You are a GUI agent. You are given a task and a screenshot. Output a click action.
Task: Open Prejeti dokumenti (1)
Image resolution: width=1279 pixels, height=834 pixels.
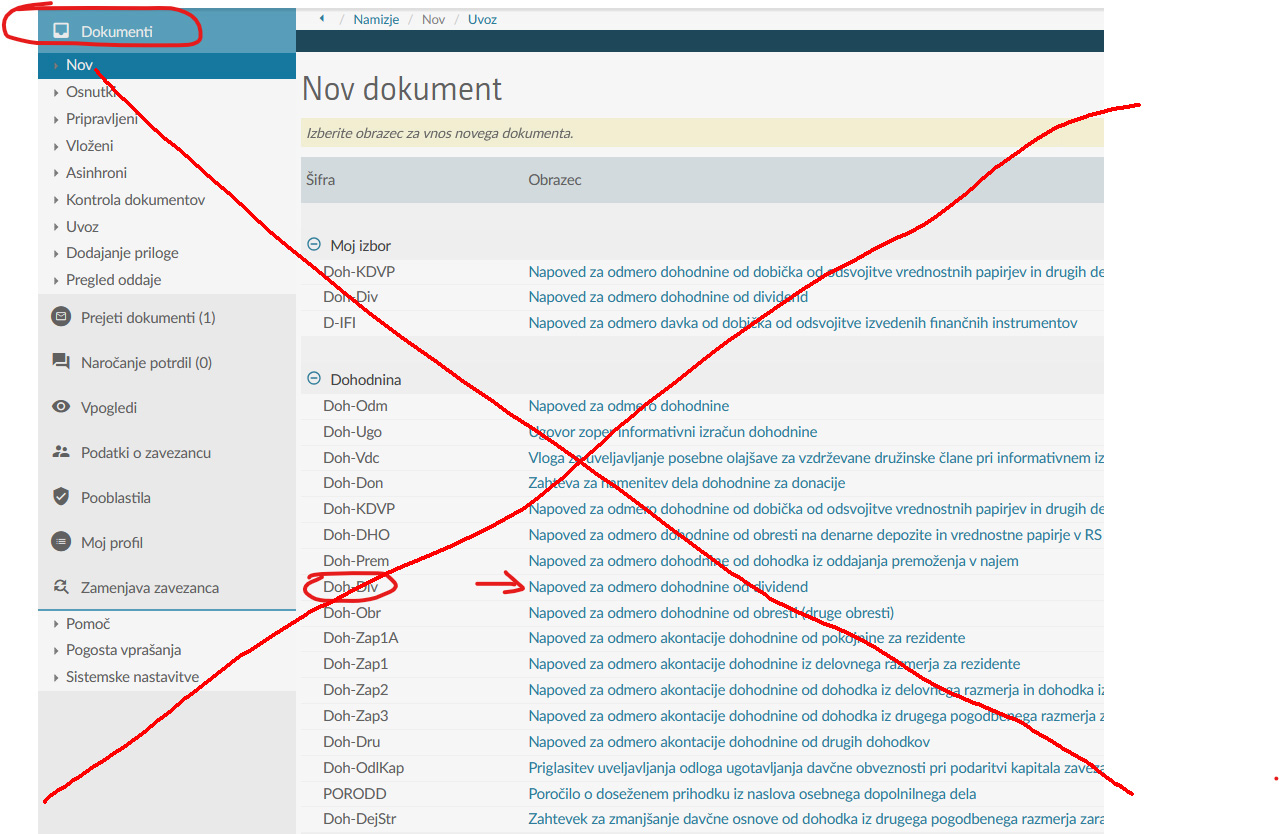148,317
